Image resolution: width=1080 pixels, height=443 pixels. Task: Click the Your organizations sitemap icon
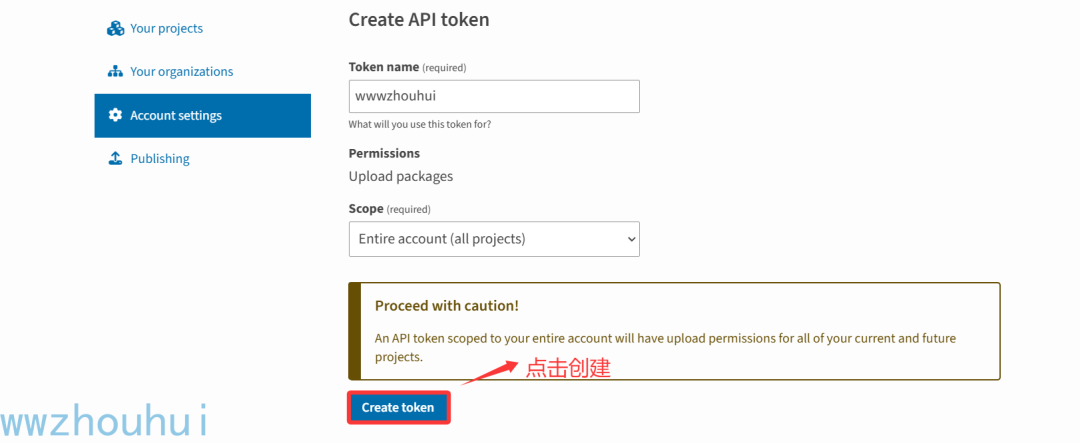pyautogui.click(x=115, y=72)
